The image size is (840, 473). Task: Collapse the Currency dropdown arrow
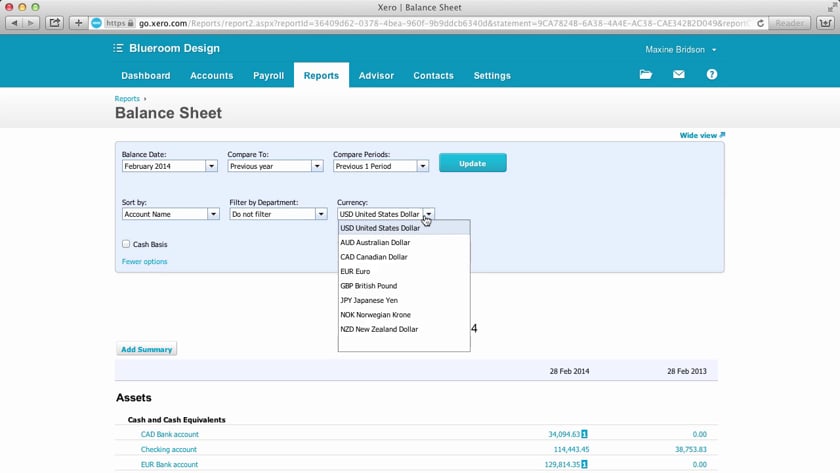429,214
